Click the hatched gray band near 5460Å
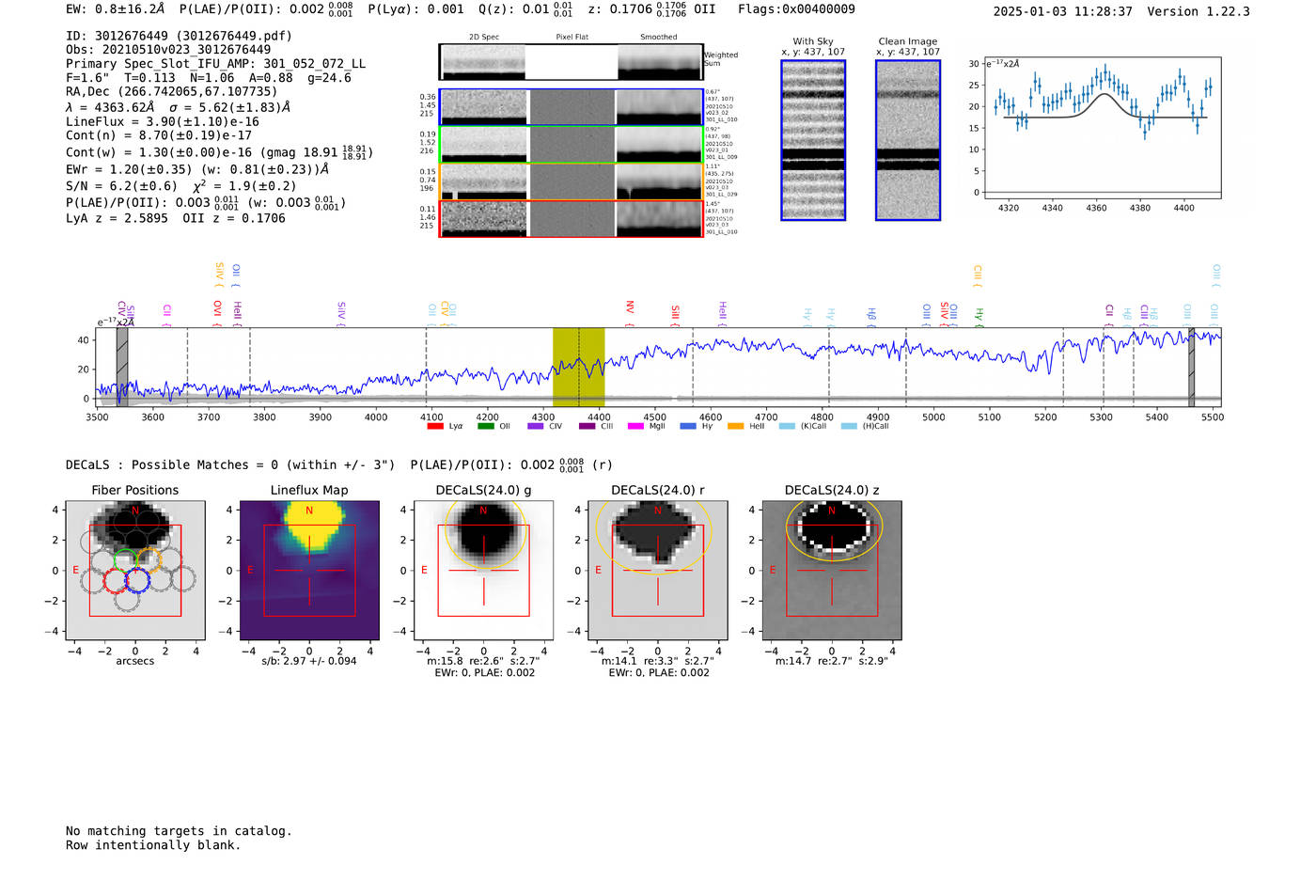The height and width of the screenshot is (896, 1316). tap(1191, 367)
